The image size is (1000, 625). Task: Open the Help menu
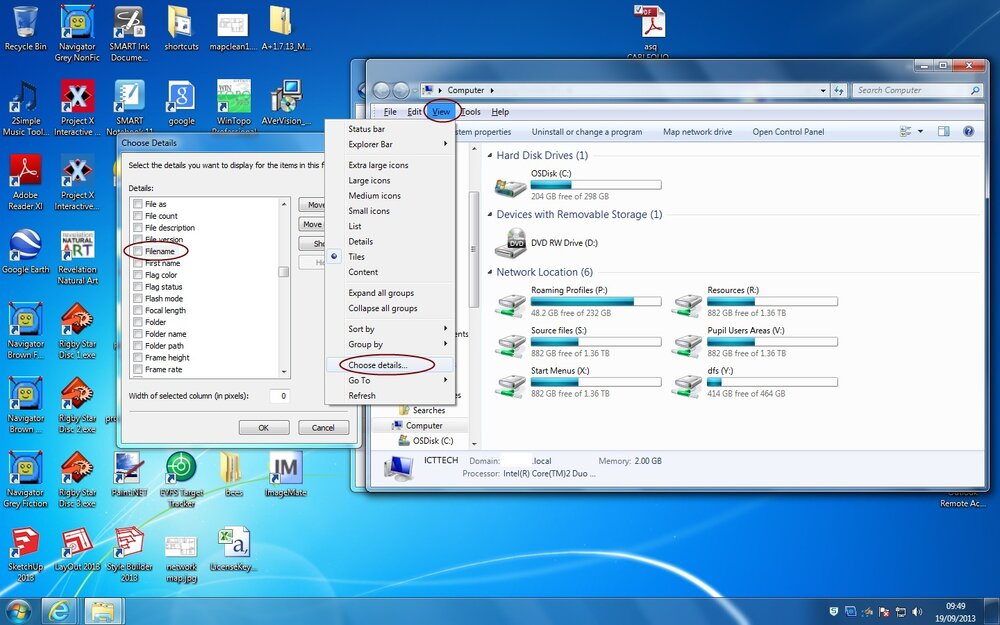pyautogui.click(x=500, y=112)
